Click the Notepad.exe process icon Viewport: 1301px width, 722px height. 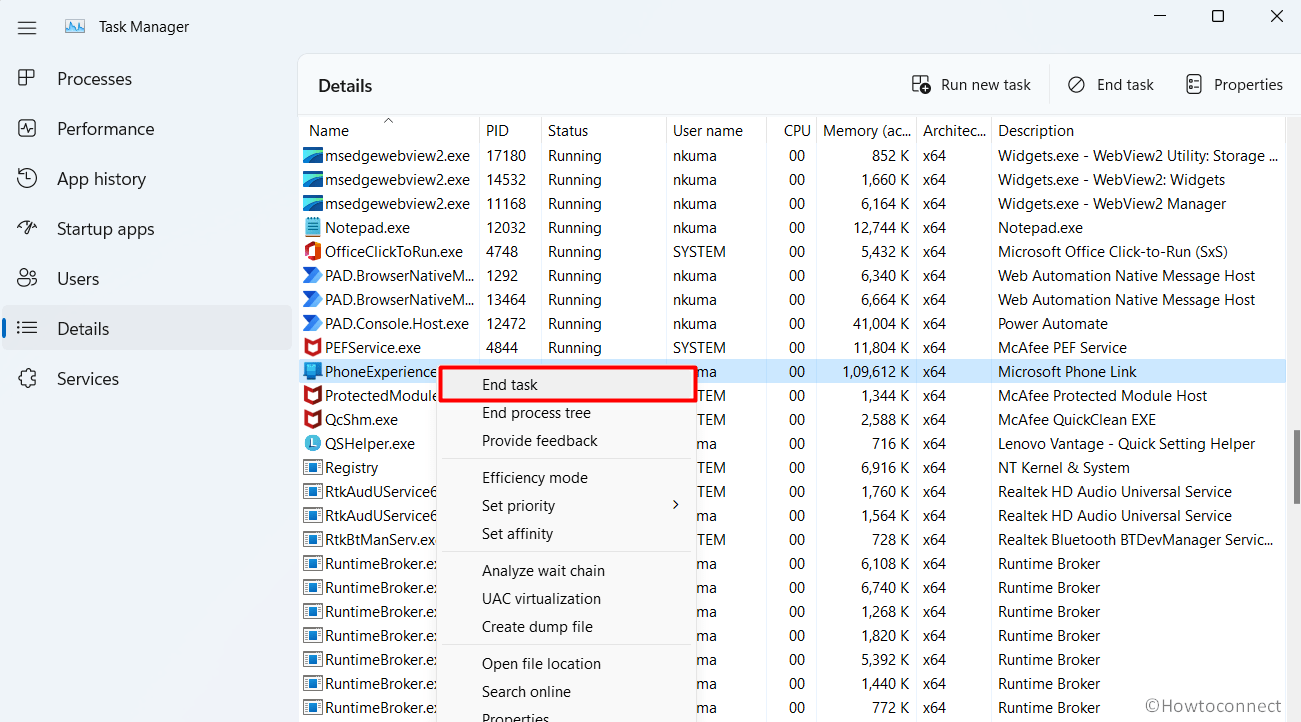click(x=313, y=228)
